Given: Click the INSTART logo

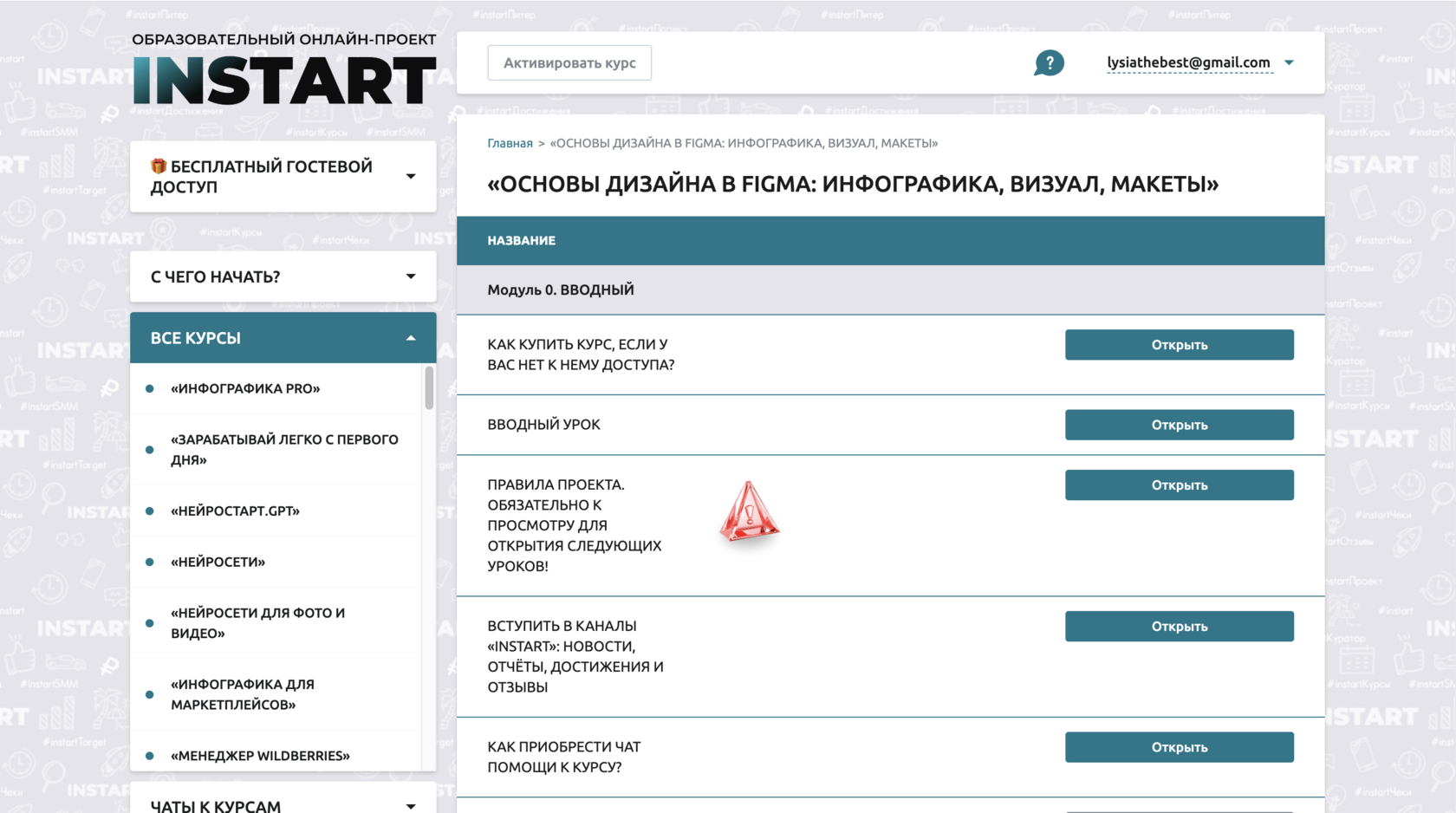Looking at the screenshot, I should coord(284,81).
